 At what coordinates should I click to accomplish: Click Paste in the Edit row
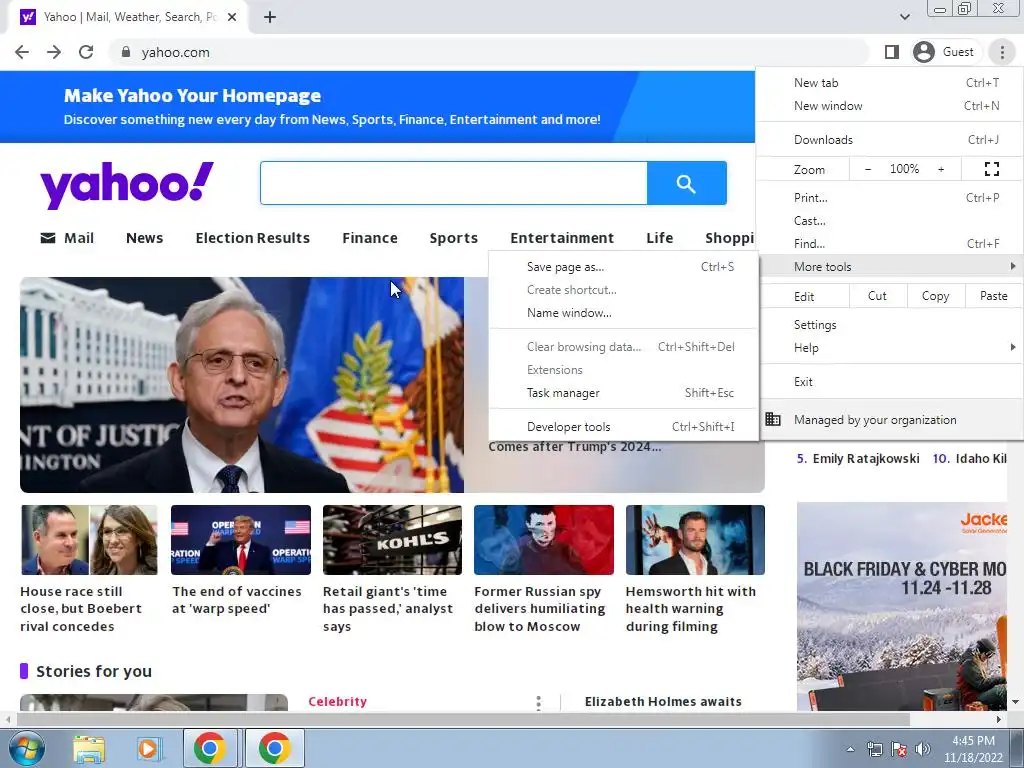pyautogui.click(x=993, y=296)
